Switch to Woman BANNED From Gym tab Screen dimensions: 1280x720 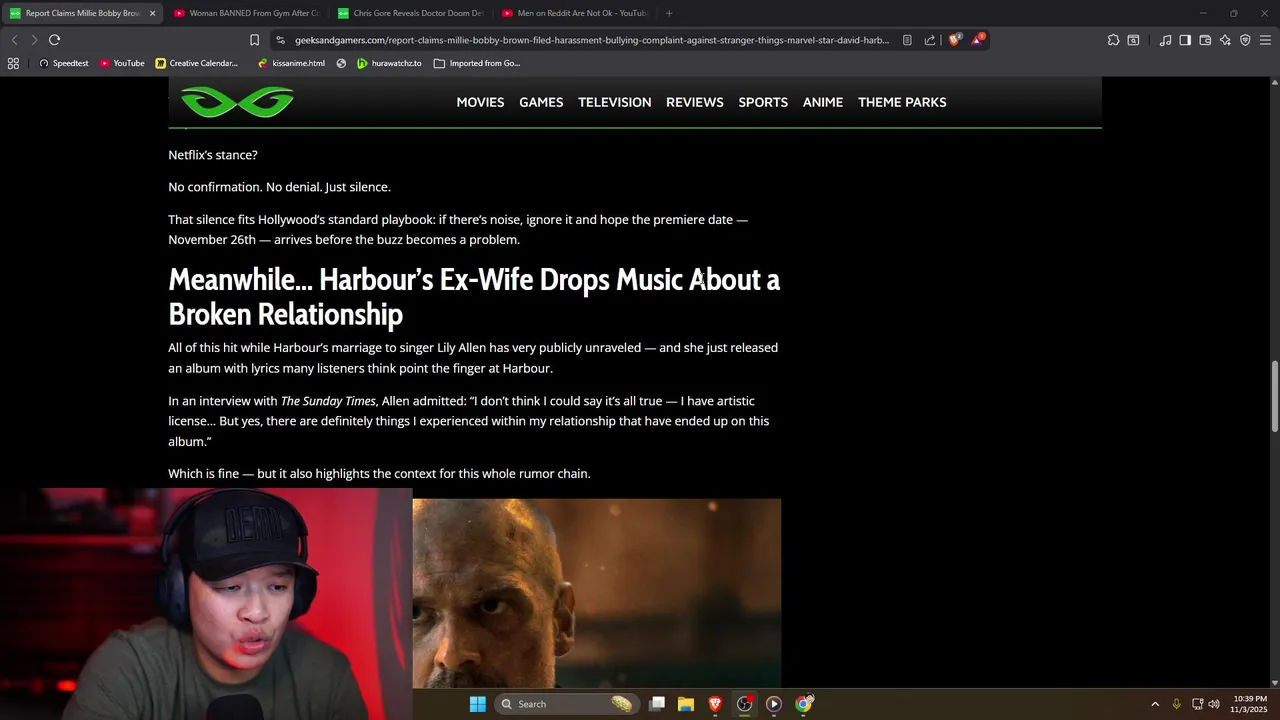pyautogui.click(x=246, y=13)
